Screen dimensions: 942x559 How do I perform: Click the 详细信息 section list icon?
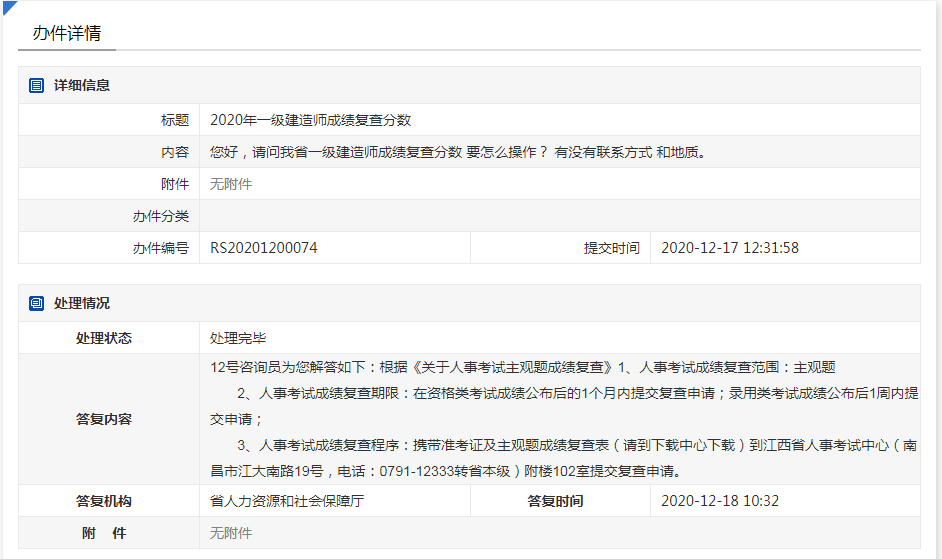[37, 86]
